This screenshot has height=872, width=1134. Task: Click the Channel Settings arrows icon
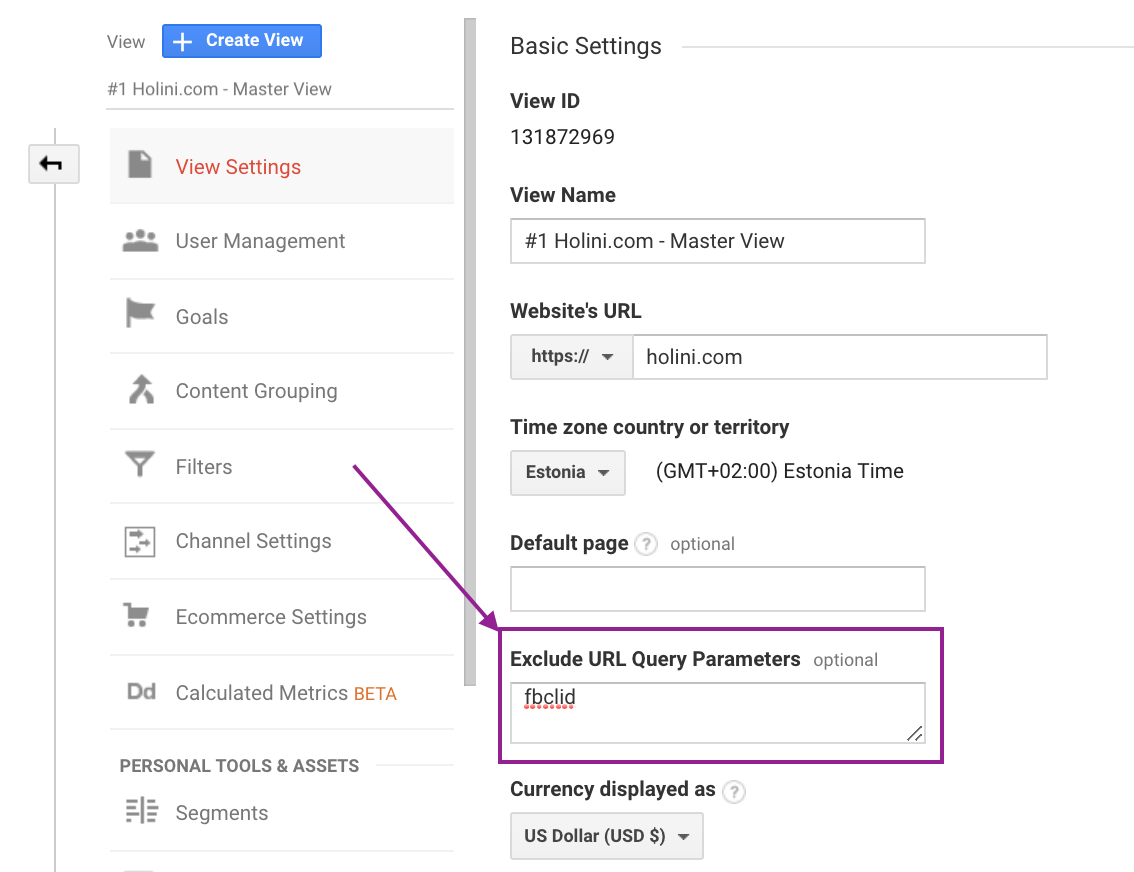tap(140, 542)
